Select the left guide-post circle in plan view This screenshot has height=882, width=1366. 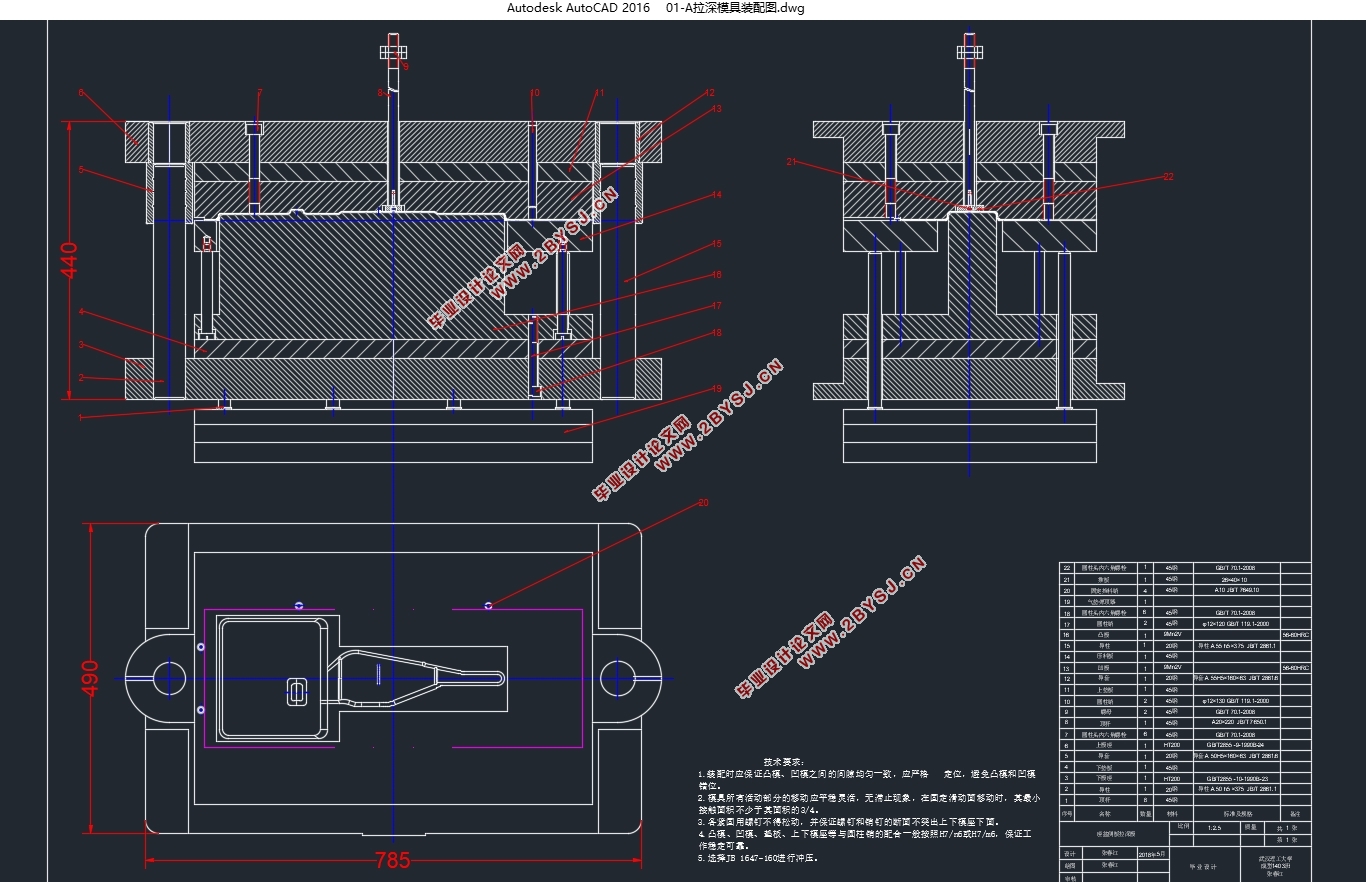(x=168, y=679)
